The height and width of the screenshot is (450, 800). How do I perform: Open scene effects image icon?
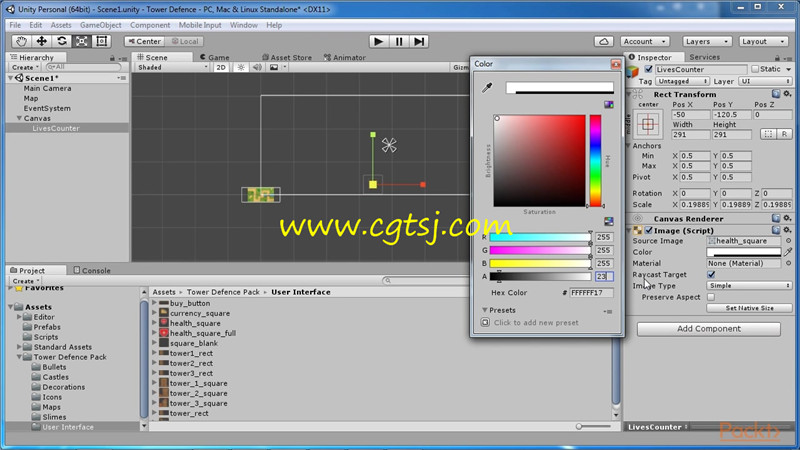tap(274, 67)
